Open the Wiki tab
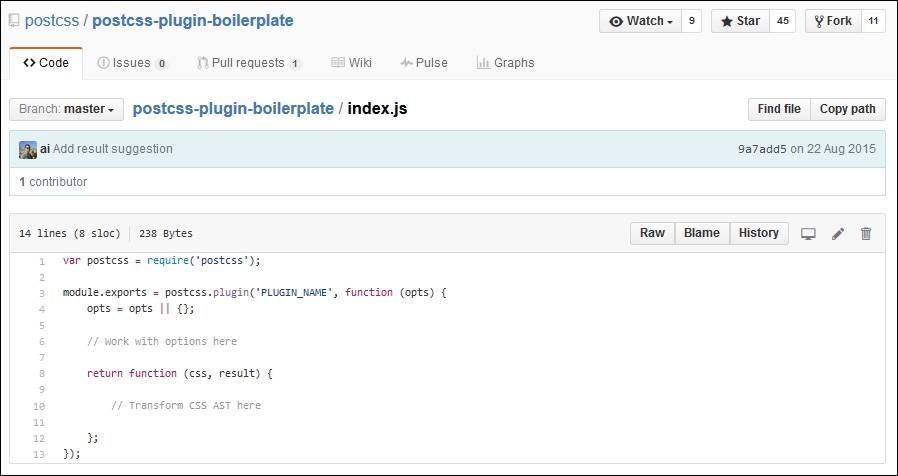898x476 pixels. point(352,63)
